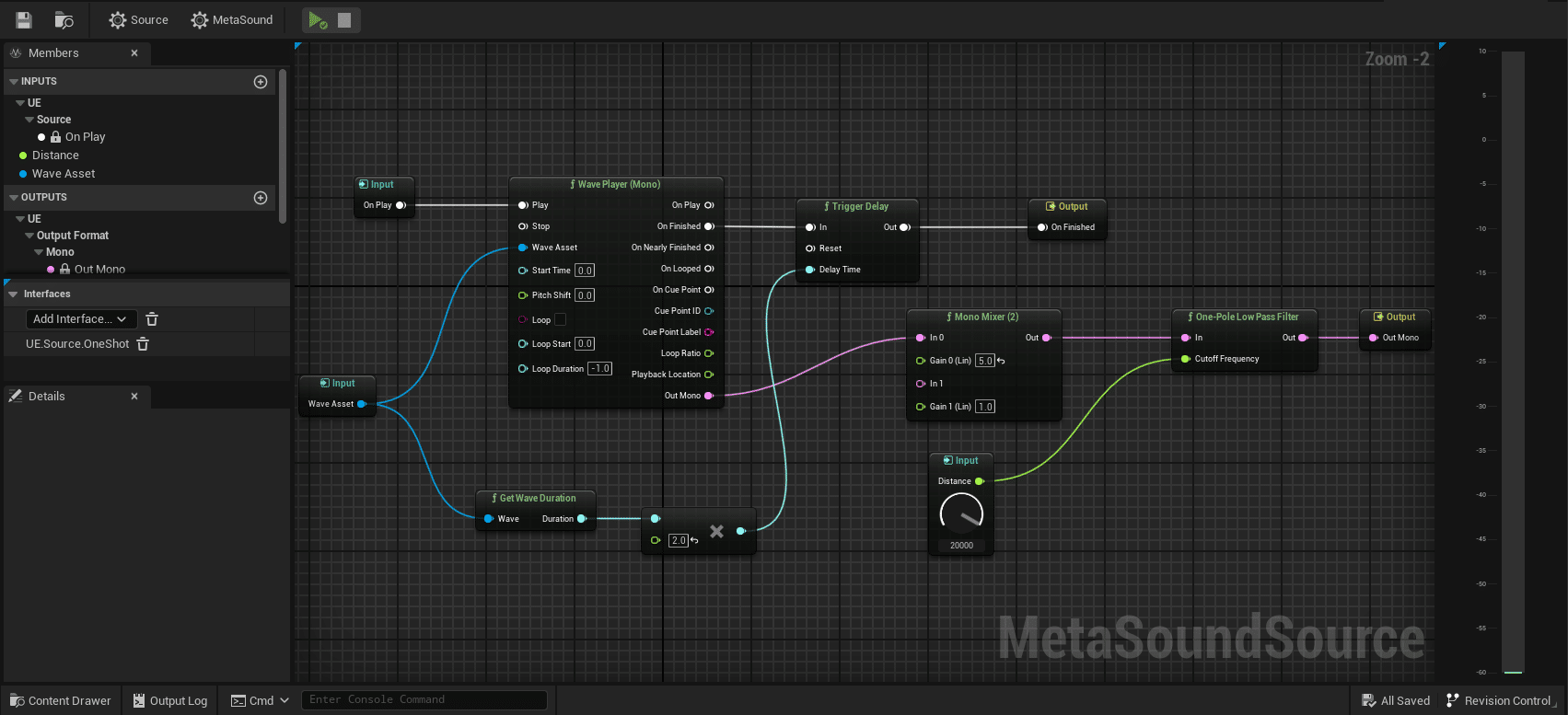Collapse the Mono category under Output Format
This screenshot has width=1568, height=715.
39,252
